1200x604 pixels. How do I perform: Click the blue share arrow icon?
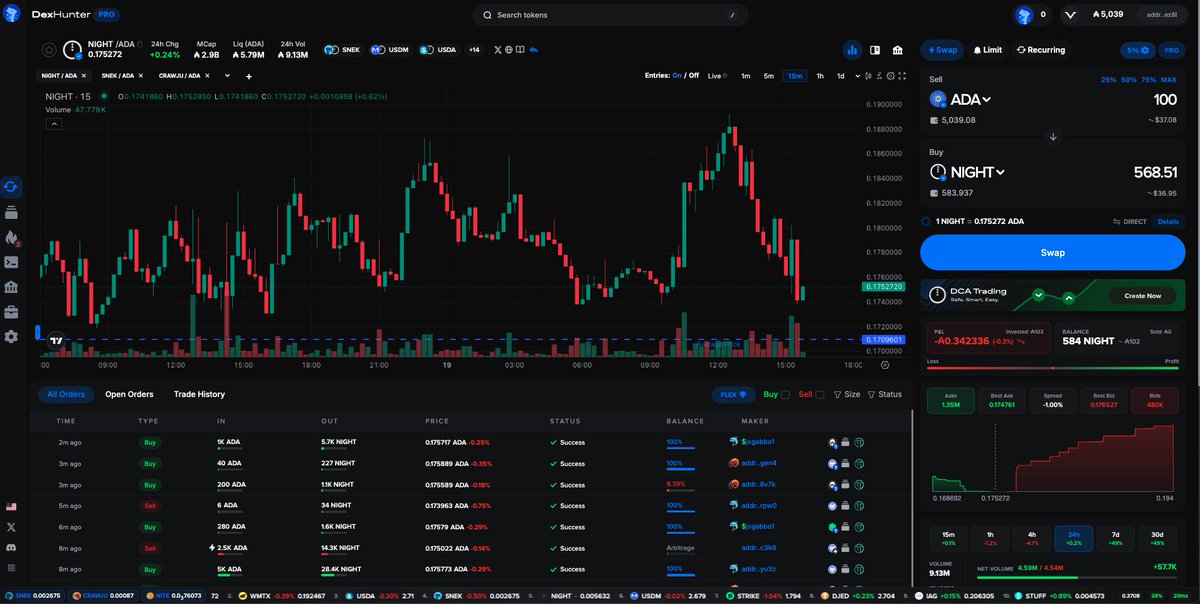[x=534, y=49]
